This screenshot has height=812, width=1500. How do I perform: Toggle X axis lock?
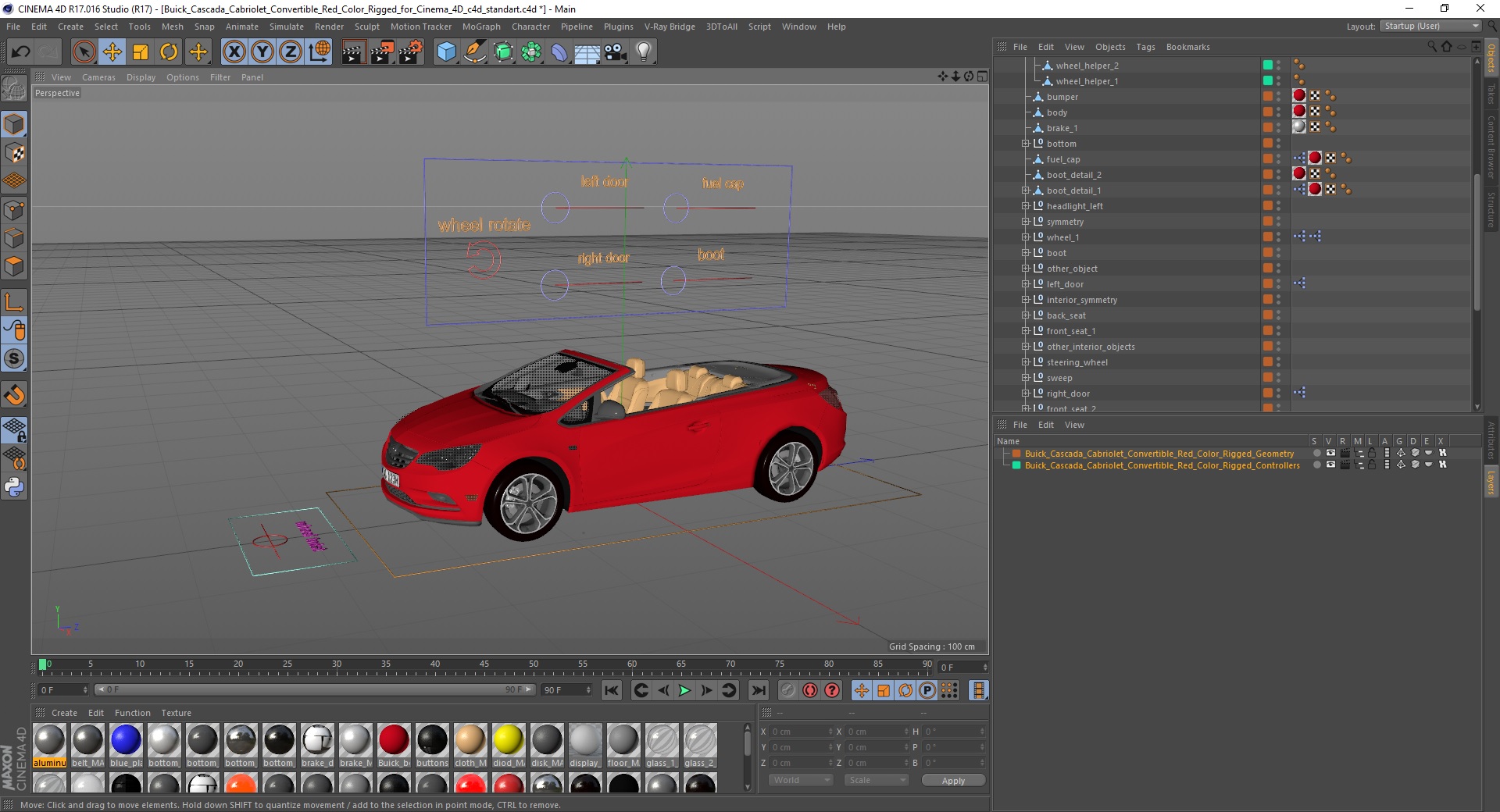pos(234,52)
